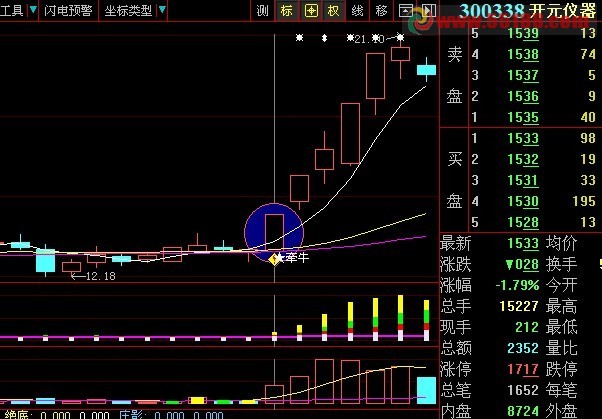The width and height of the screenshot is (602, 419).
Task: Click the 总额 value 2352
Action: (x=523, y=348)
